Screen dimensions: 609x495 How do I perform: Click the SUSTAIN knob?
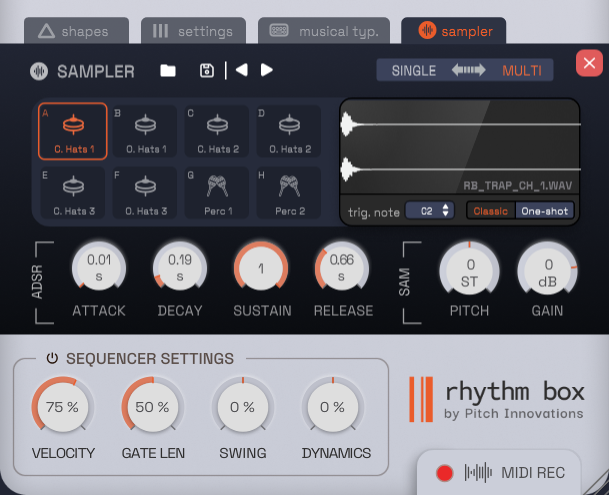click(x=261, y=268)
